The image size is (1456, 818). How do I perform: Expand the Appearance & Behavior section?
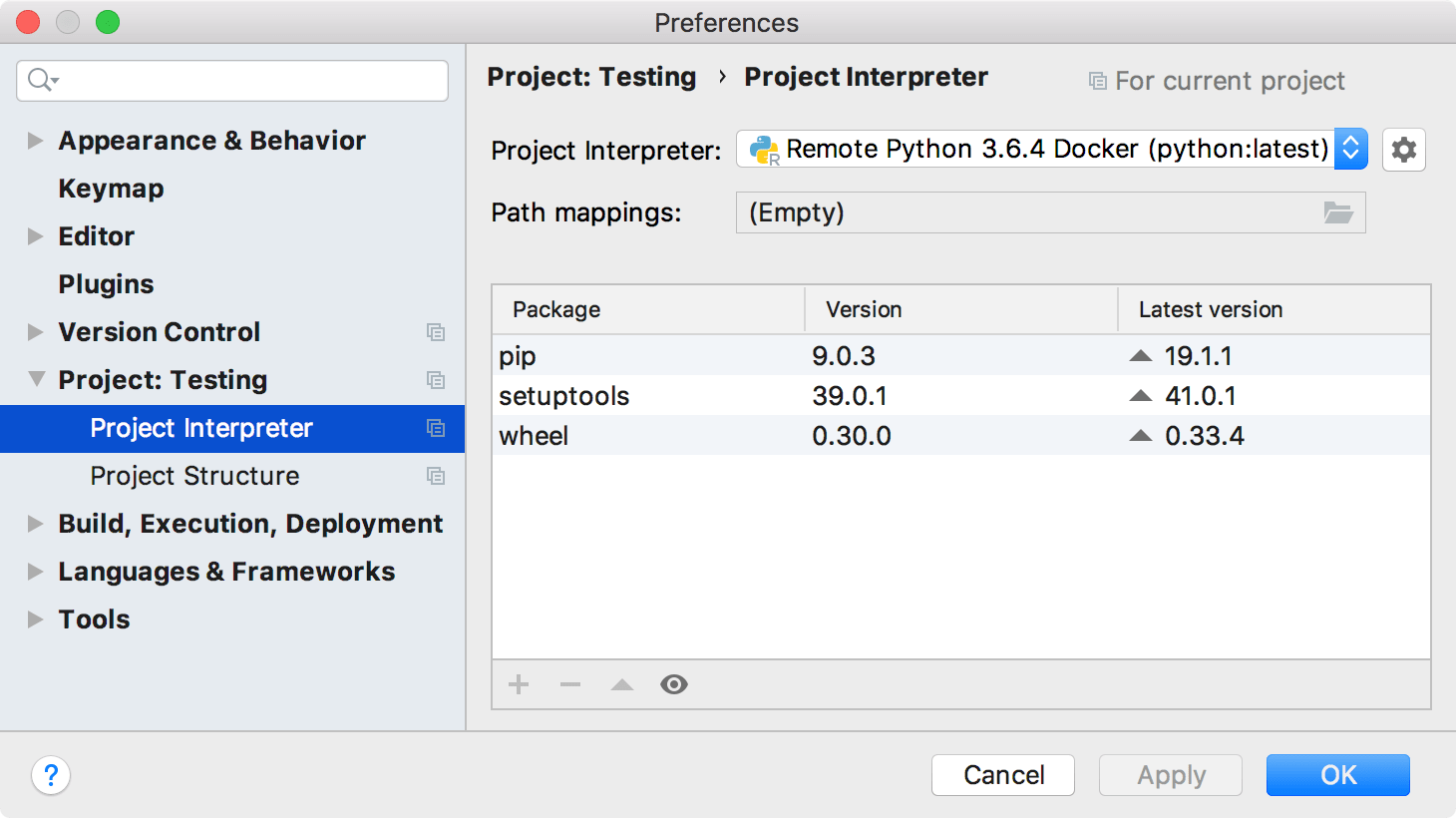click(x=33, y=141)
